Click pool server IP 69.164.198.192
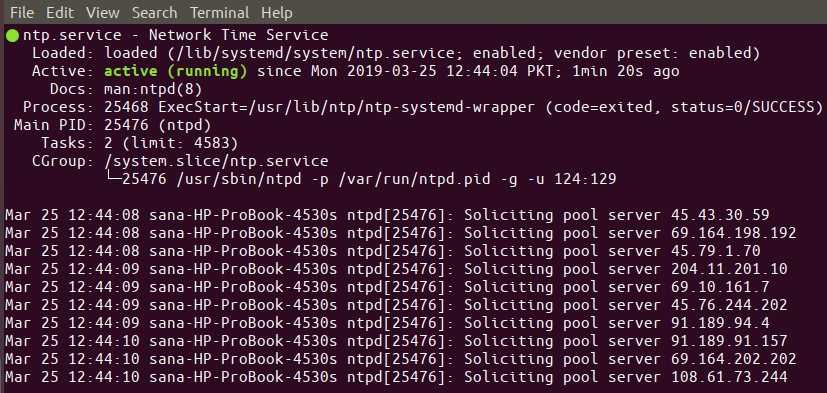This screenshot has height=393, width=827. (x=734, y=233)
